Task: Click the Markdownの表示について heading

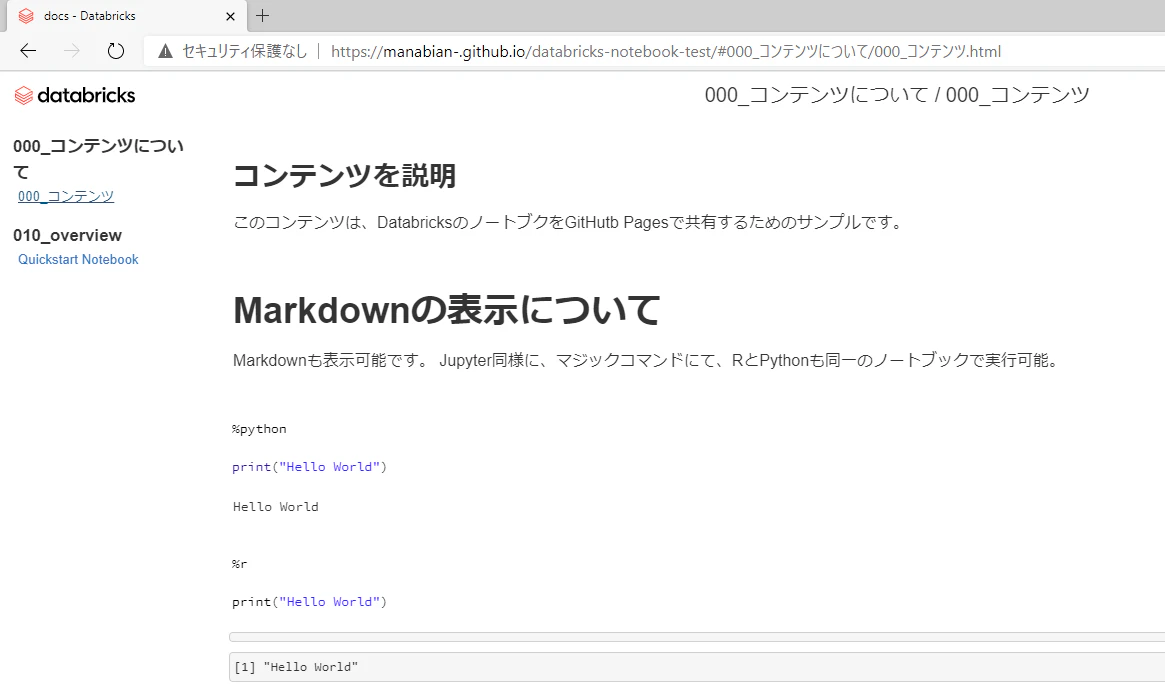Action: click(447, 310)
